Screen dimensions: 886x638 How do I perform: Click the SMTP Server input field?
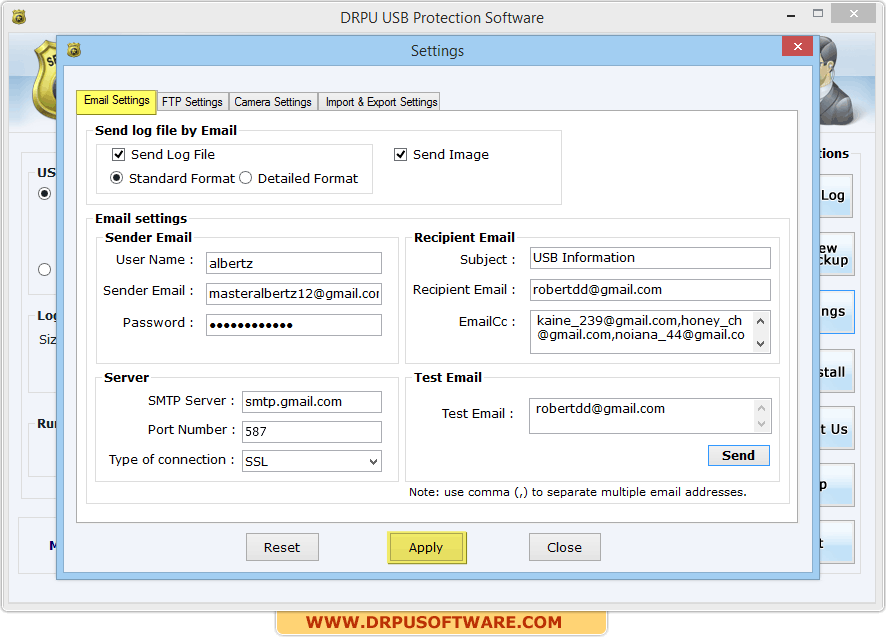311,402
